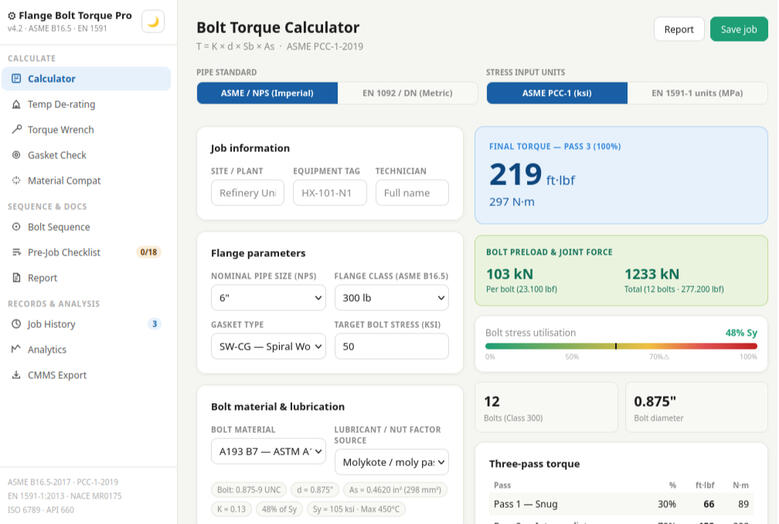
Task: Click the Technician Full name field
Action: coord(412,193)
